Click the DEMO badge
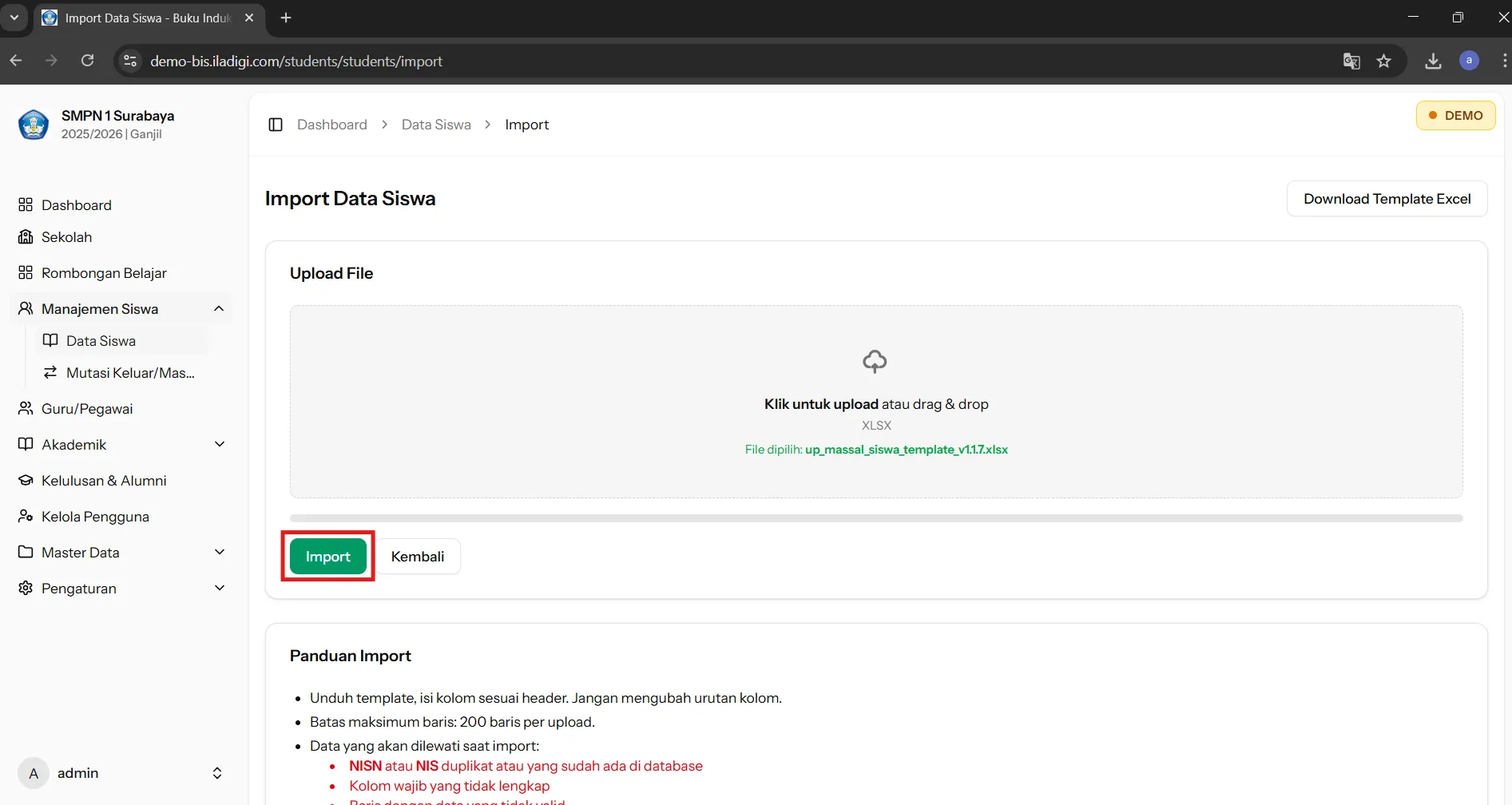1512x805 pixels. [x=1456, y=116]
